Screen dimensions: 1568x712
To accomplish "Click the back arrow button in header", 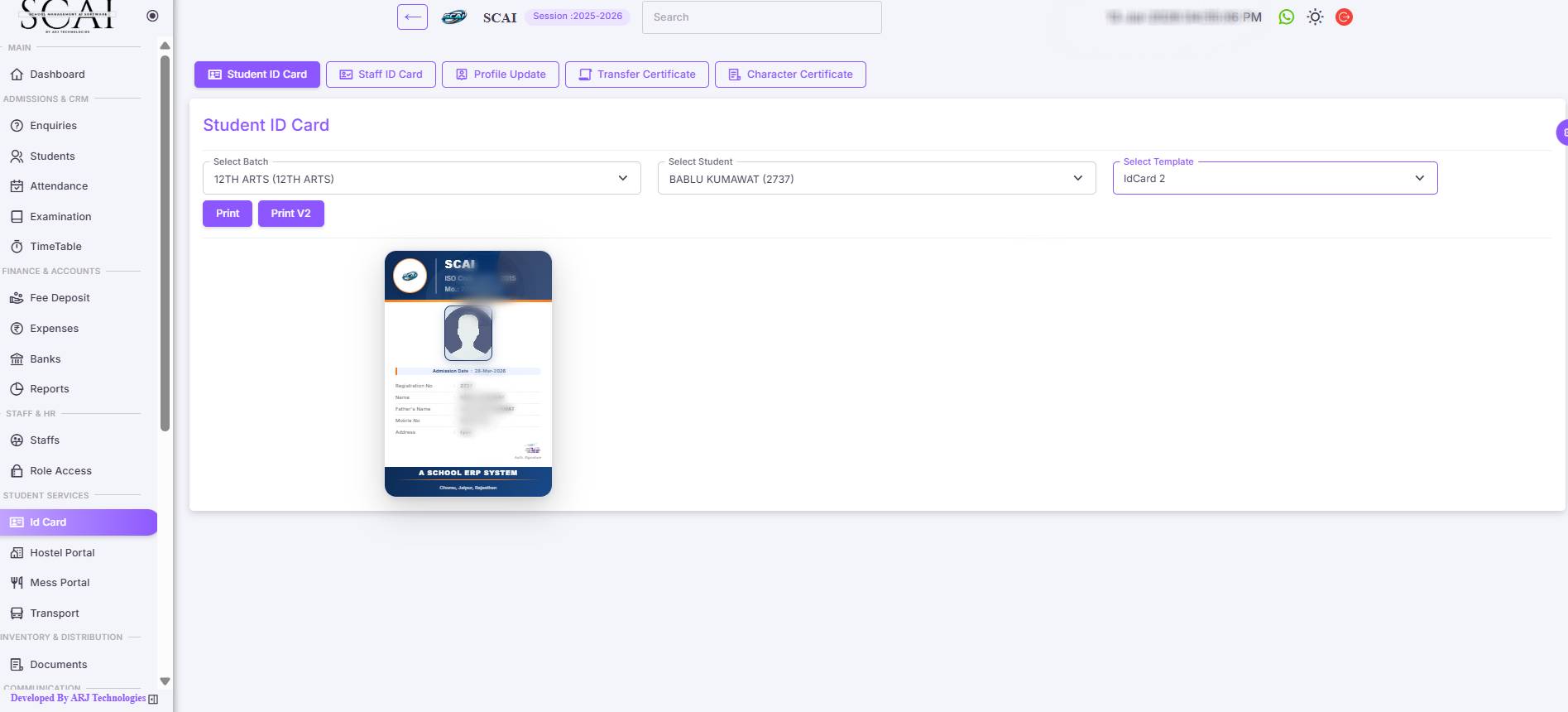I will click(x=412, y=17).
